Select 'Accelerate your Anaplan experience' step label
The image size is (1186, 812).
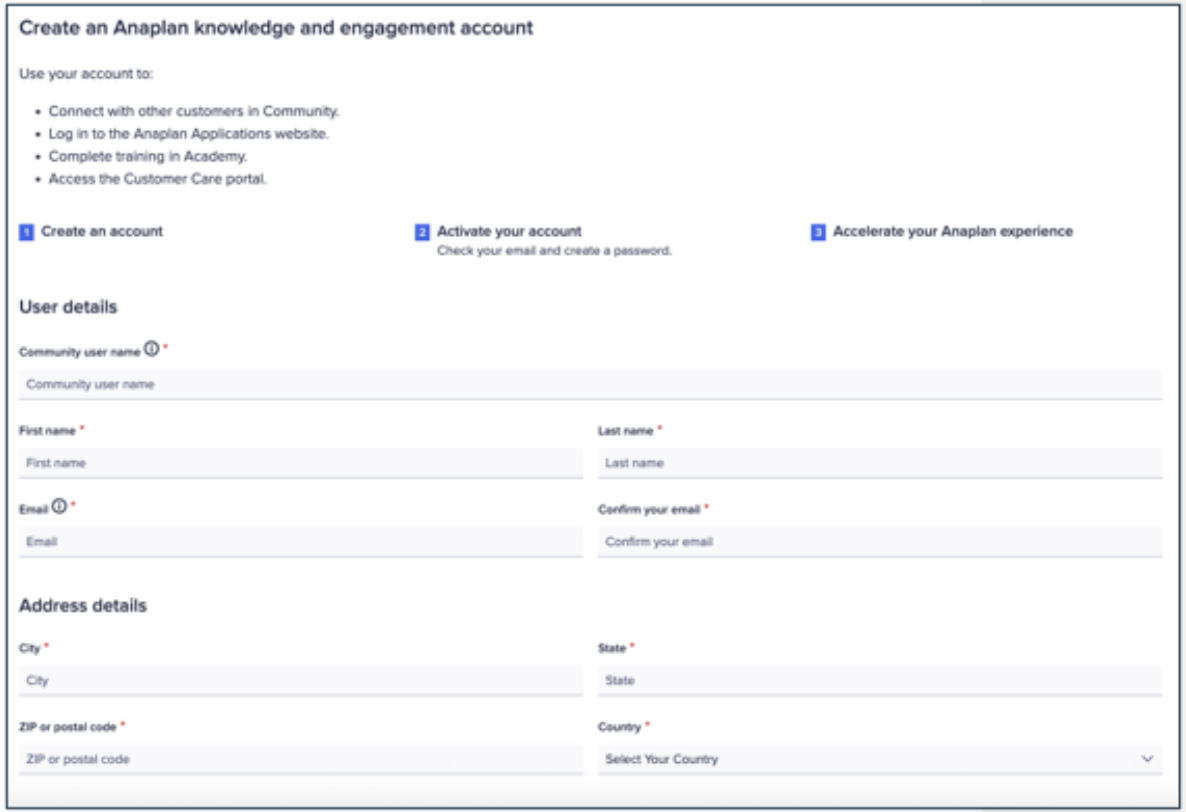point(953,231)
